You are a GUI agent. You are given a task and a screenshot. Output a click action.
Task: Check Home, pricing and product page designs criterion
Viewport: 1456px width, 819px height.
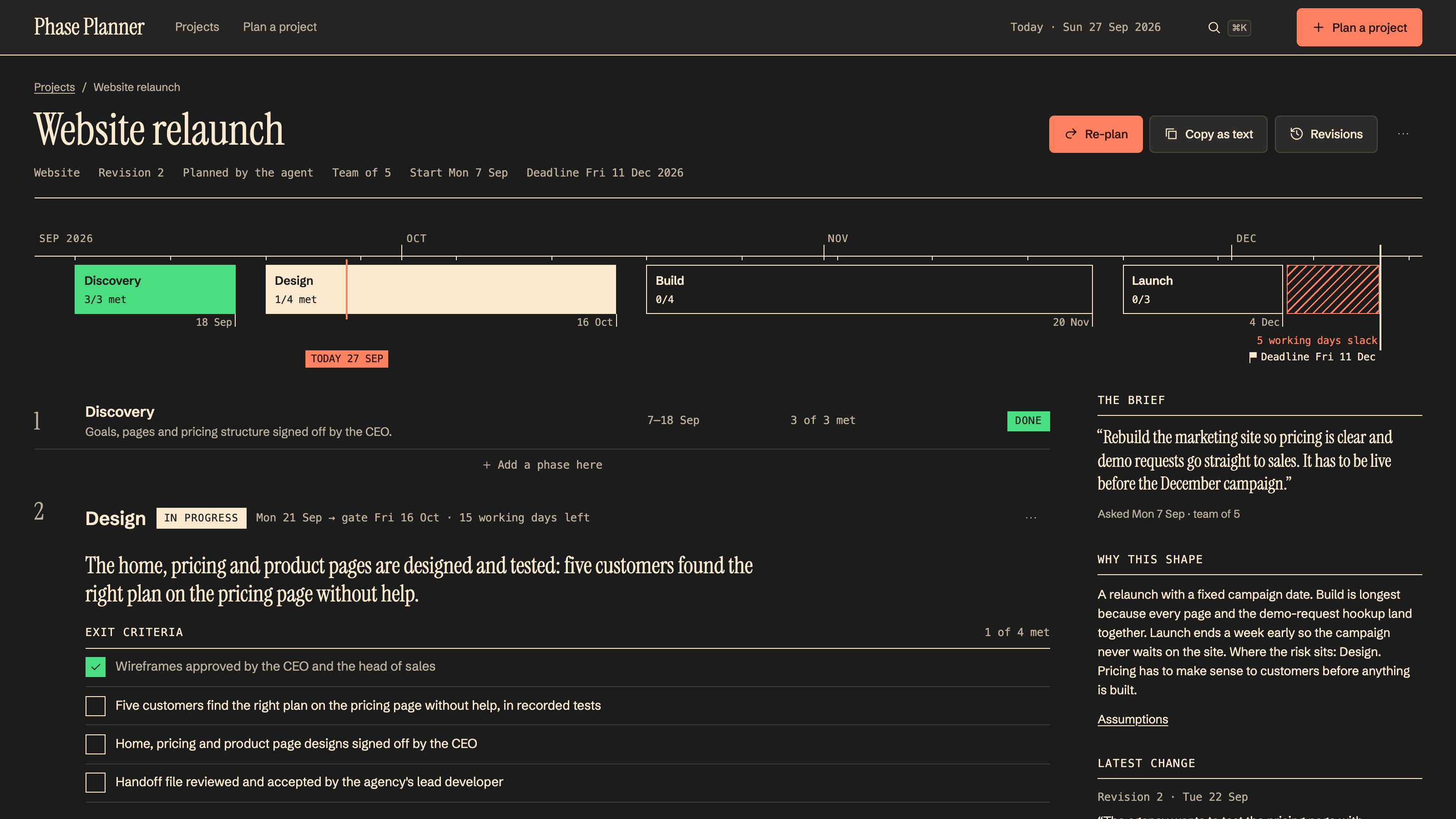[x=96, y=744]
